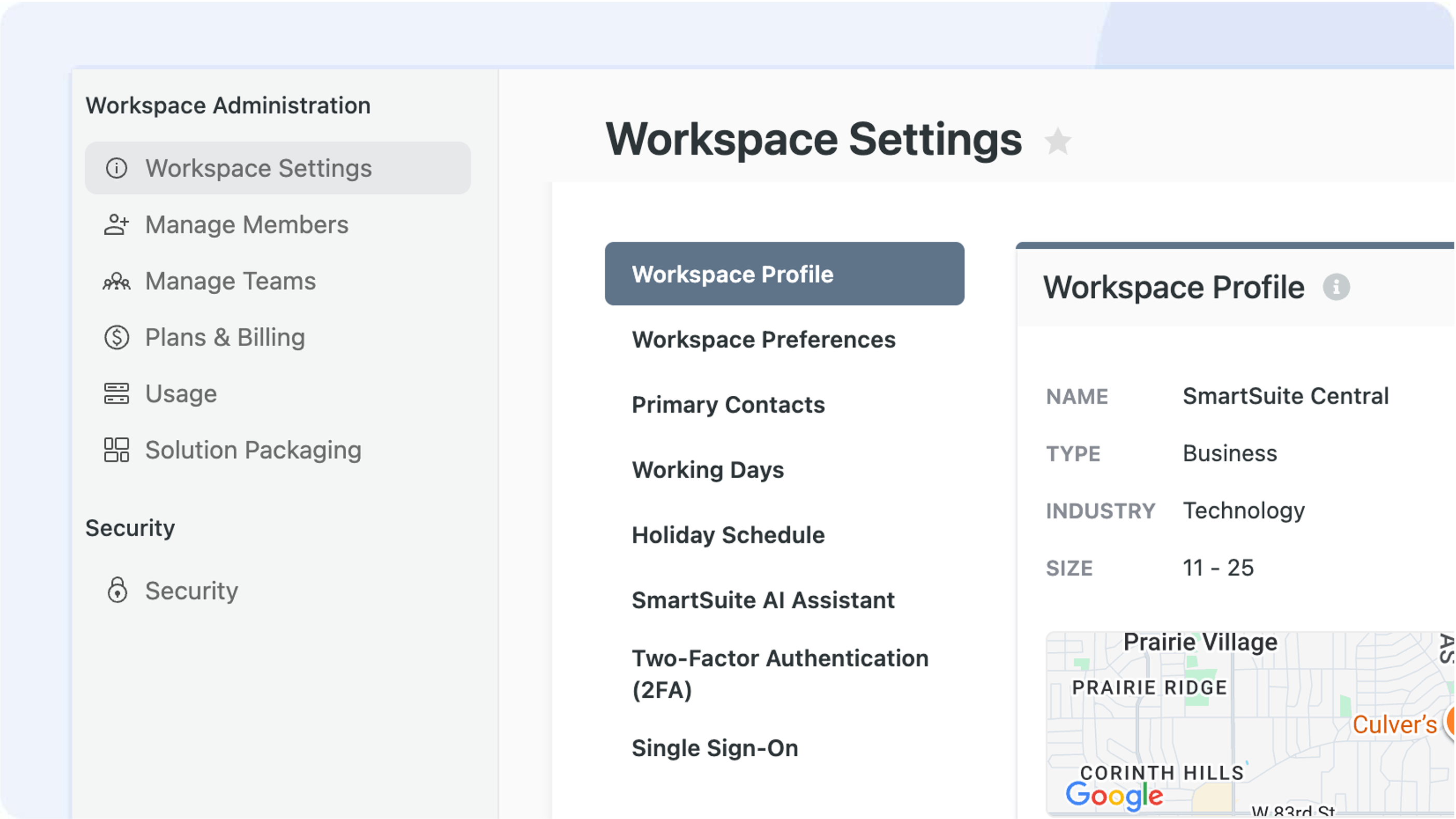This screenshot has width=1456, height=819.
Task: Open Two-Factor Authentication (2FA) settings
Action: [x=780, y=673]
